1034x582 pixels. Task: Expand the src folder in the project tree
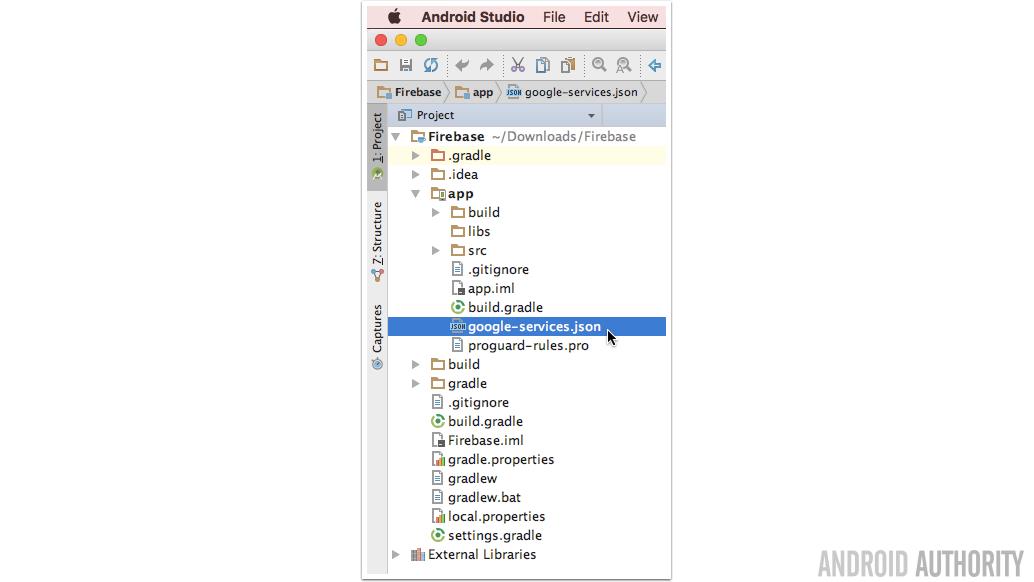(x=435, y=250)
